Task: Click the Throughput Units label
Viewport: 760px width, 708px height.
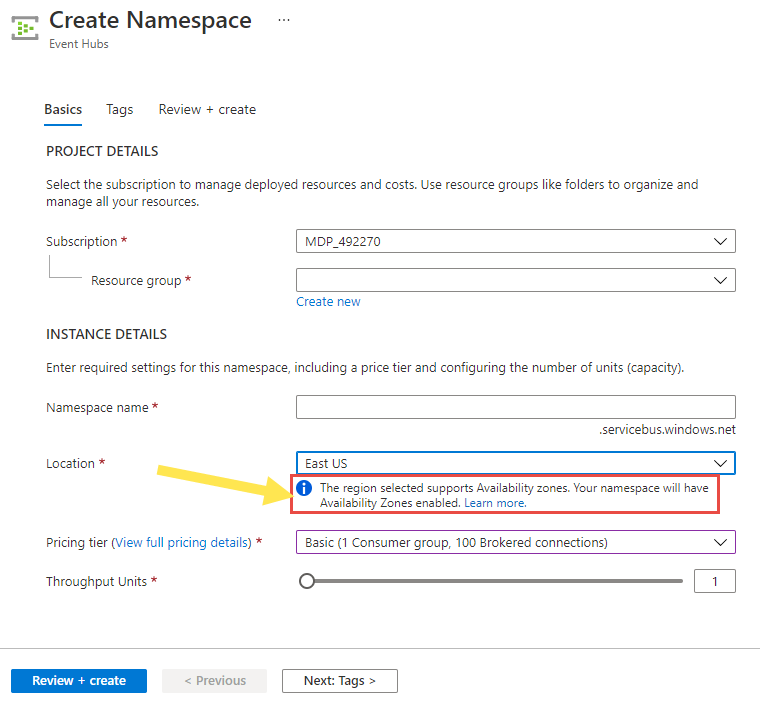Action: pyautogui.click(x=96, y=581)
